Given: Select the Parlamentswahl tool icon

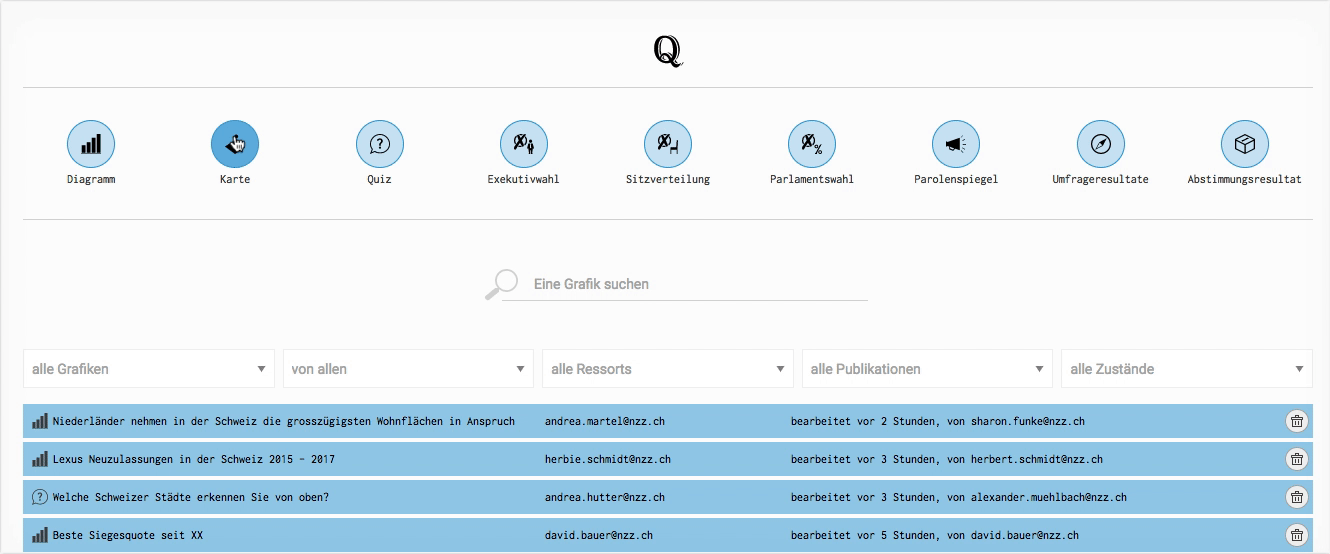Looking at the screenshot, I should pyautogui.click(x=812, y=144).
